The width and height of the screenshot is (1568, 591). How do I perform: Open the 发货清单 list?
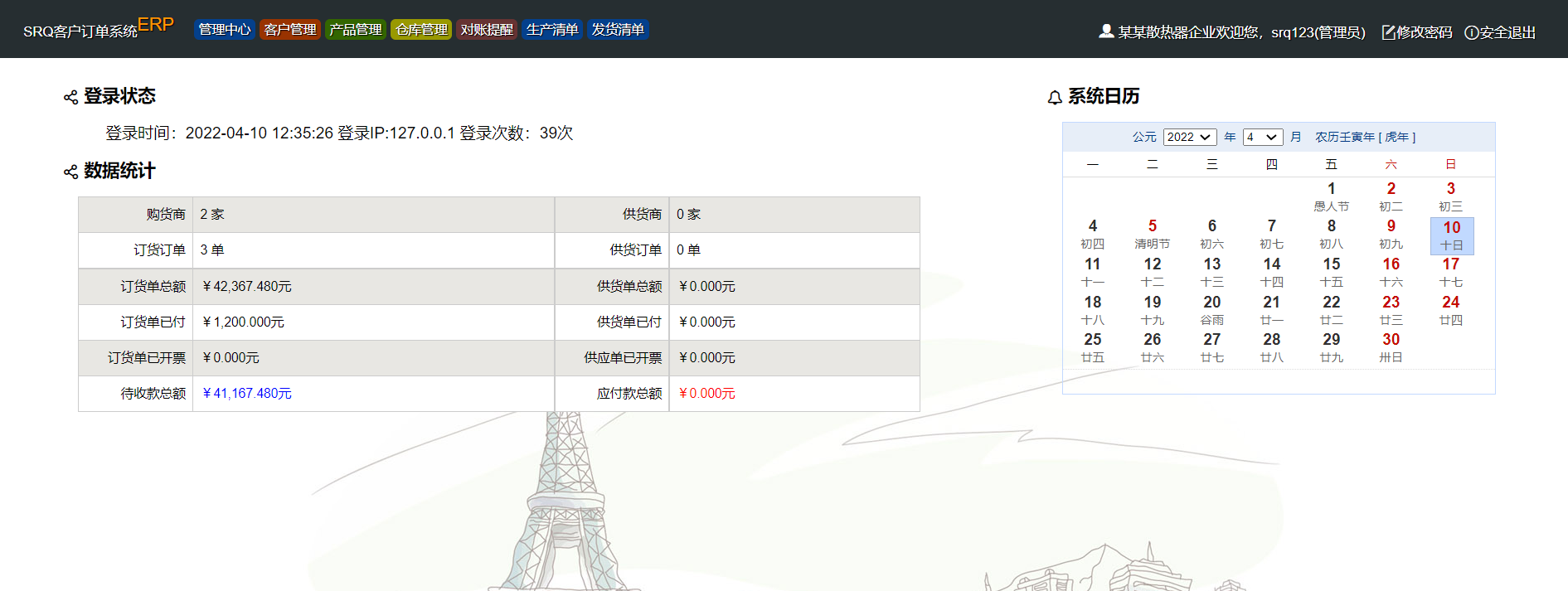pyautogui.click(x=618, y=30)
